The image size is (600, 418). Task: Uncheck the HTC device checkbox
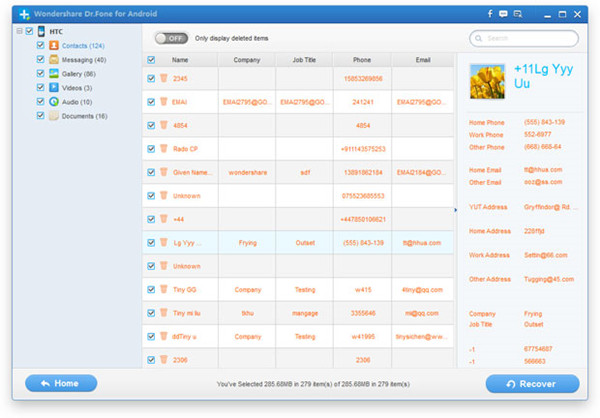tap(29, 31)
